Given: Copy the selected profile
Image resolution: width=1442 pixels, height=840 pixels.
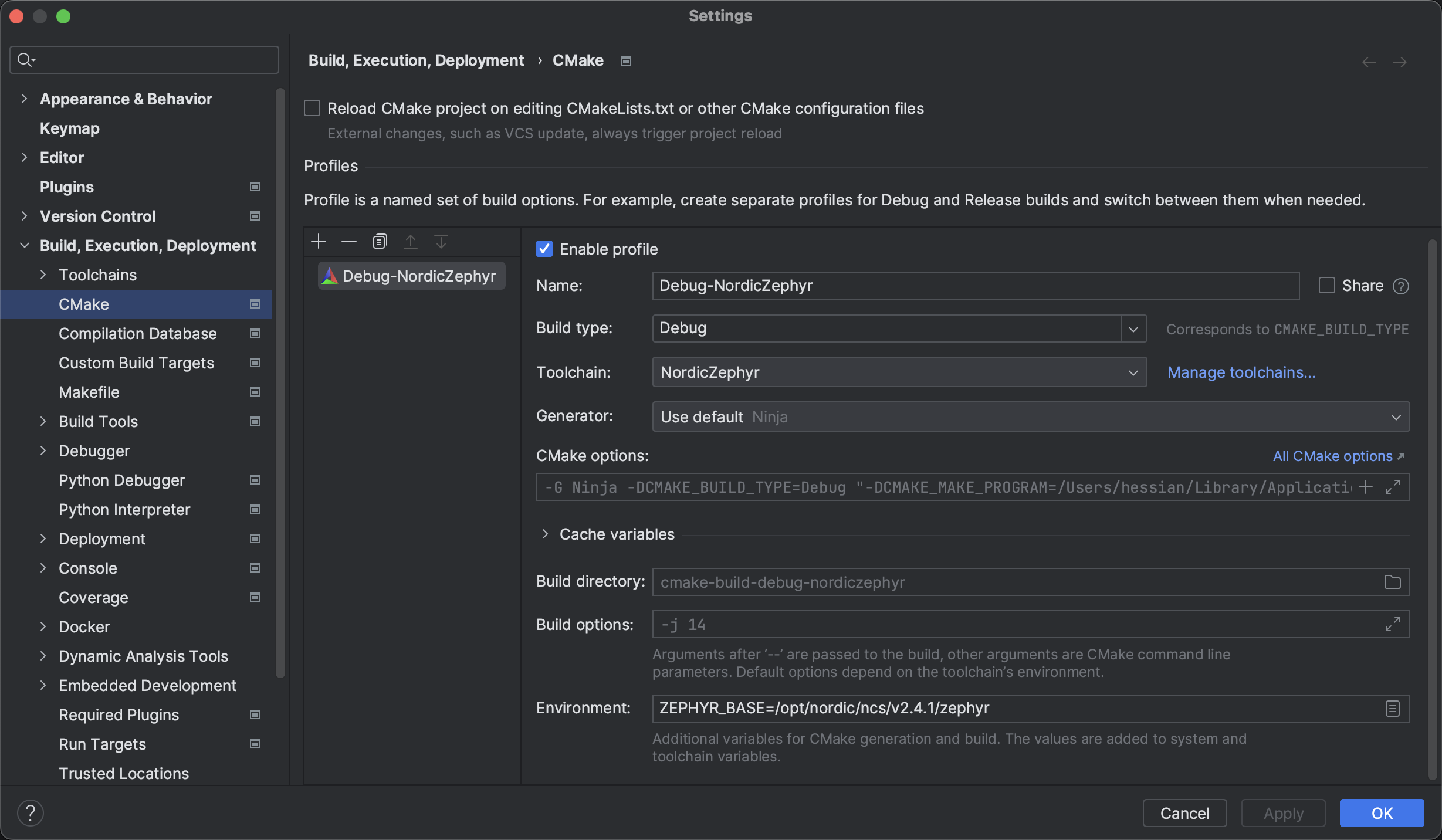Looking at the screenshot, I should point(380,241).
